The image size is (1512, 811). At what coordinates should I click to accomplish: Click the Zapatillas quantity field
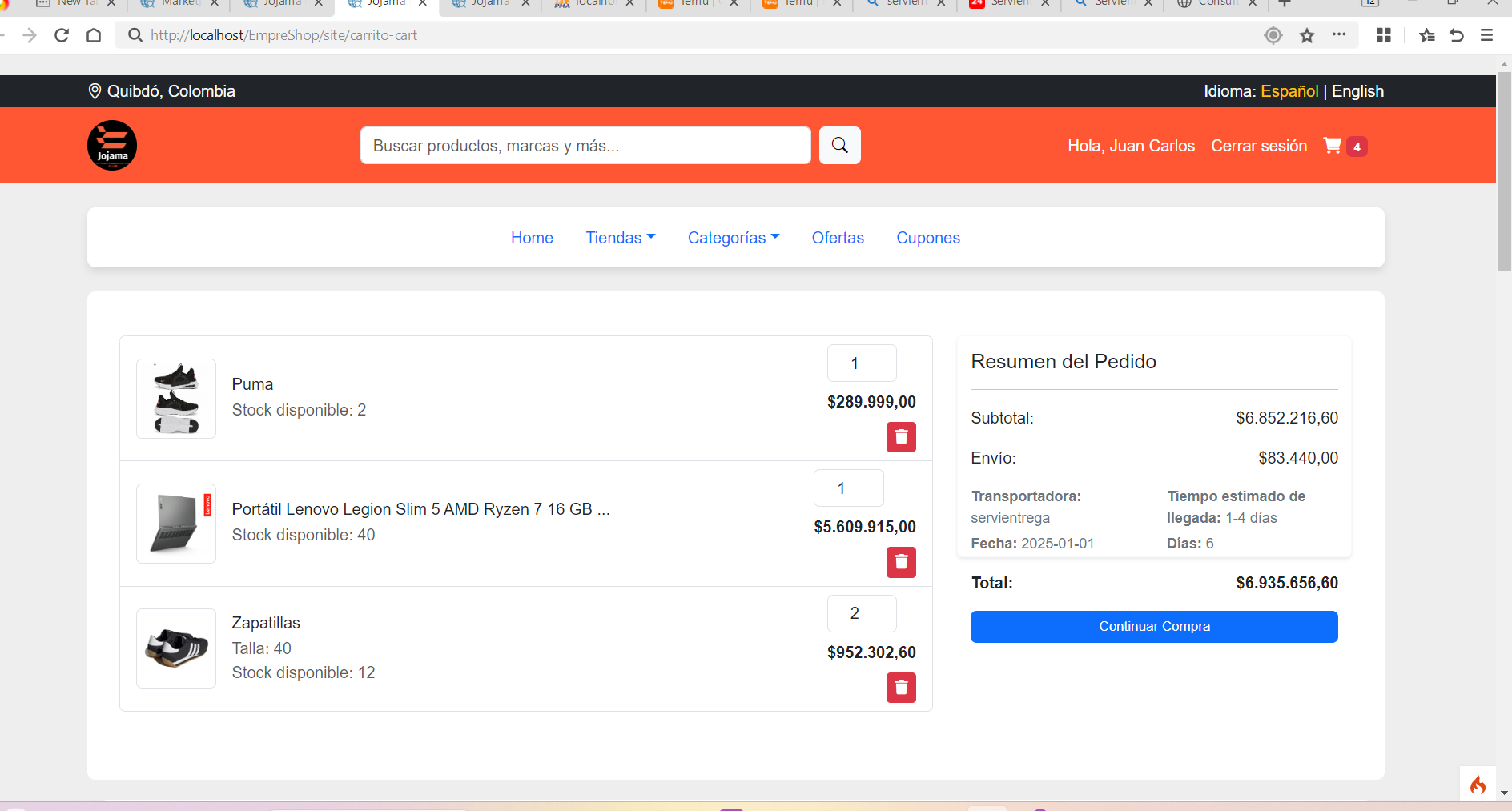click(861, 613)
